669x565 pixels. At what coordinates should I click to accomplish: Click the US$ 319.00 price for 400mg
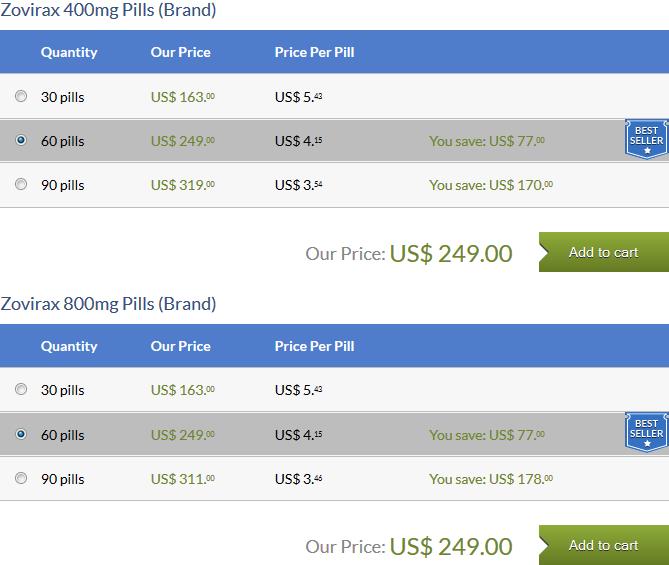coord(183,185)
